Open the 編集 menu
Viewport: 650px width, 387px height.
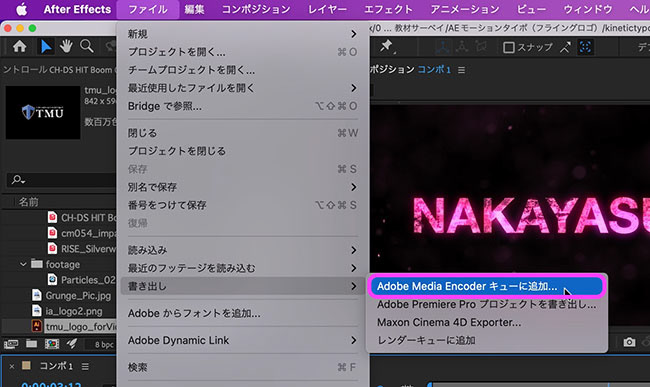tap(194, 9)
